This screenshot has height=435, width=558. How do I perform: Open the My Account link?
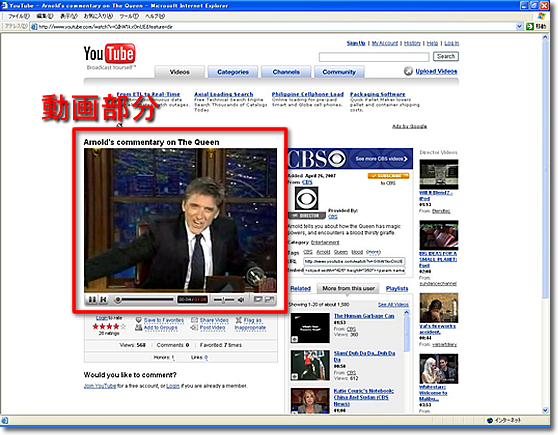385,43
